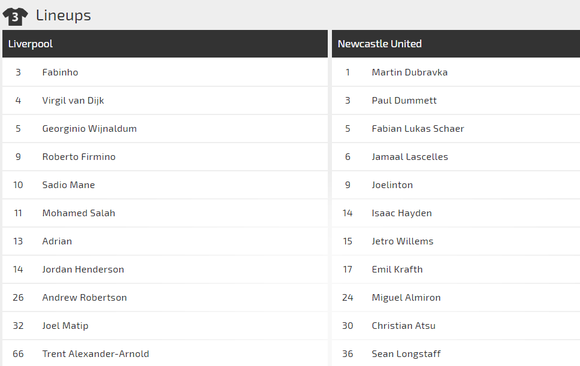This screenshot has width=580, height=366.
Task: Open Sadio Mane player entry
Action: coord(68,185)
